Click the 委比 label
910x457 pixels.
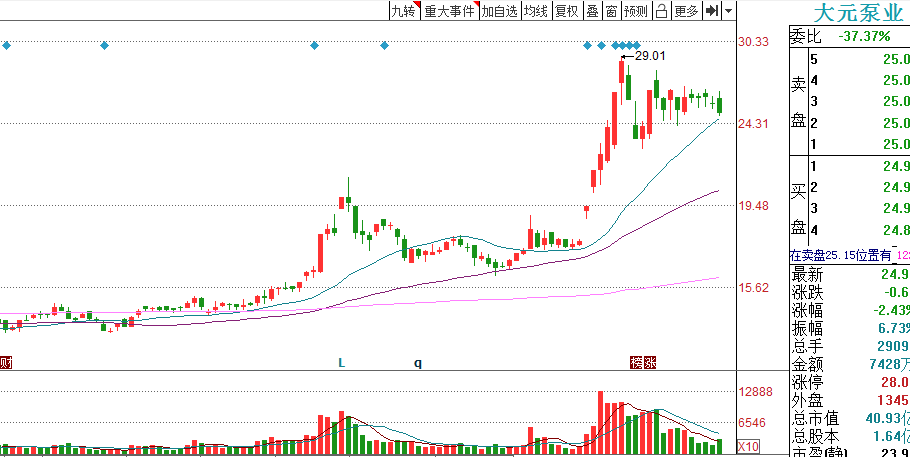tap(806, 37)
